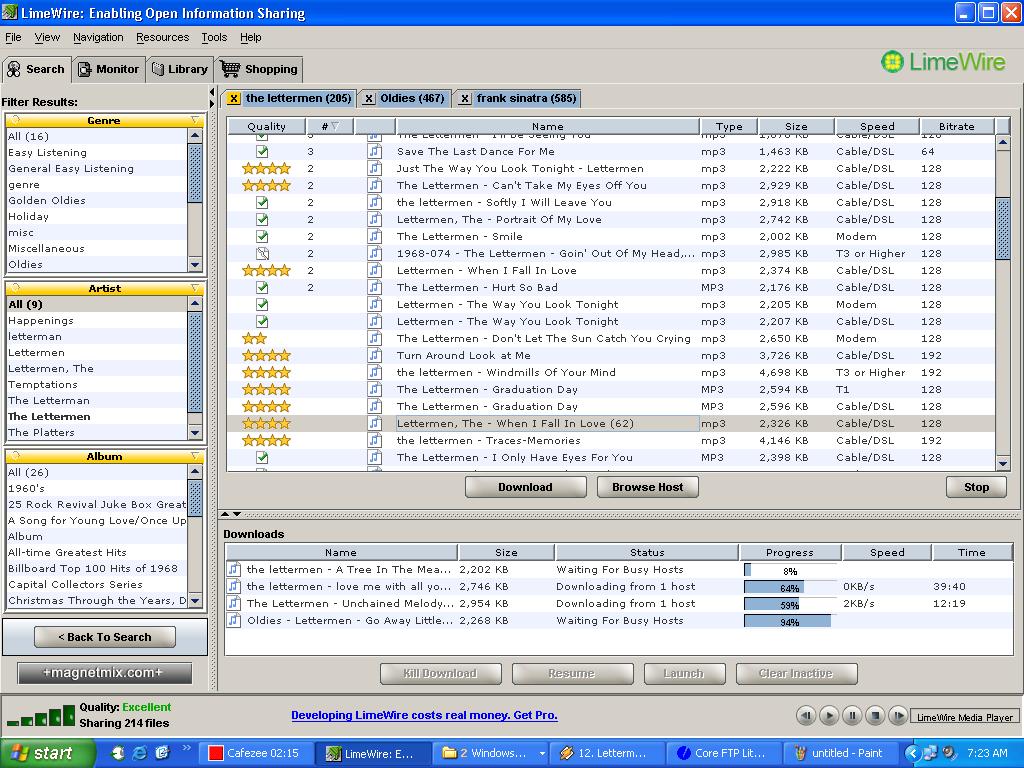Click file icon for Go Away Little... download
Image resolution: width=1024 pixels, height=768 pixels.
coord(234,620)
